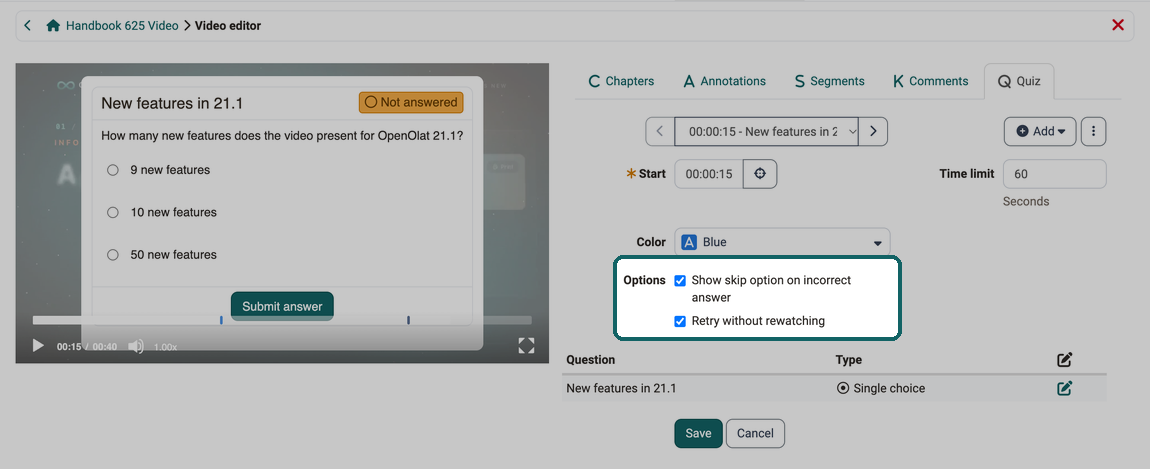Click the home icon in breadcrumb
Screen dimensions: 1150x469
(x=53, y=26)
